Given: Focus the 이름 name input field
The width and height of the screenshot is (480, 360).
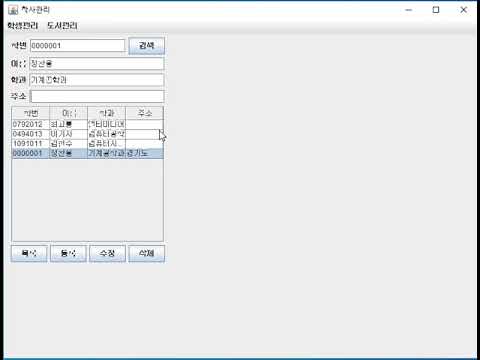Looking at the screenshot, I should click(x=97, y=63).
